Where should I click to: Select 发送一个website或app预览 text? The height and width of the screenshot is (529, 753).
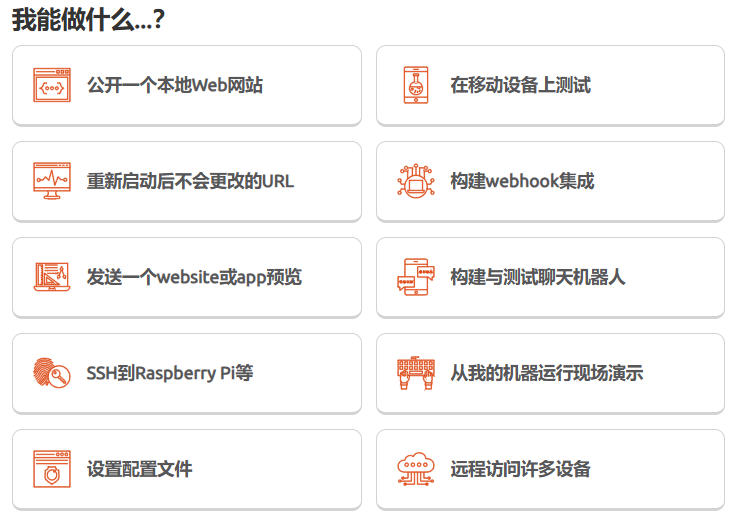[x=194, y=277]
